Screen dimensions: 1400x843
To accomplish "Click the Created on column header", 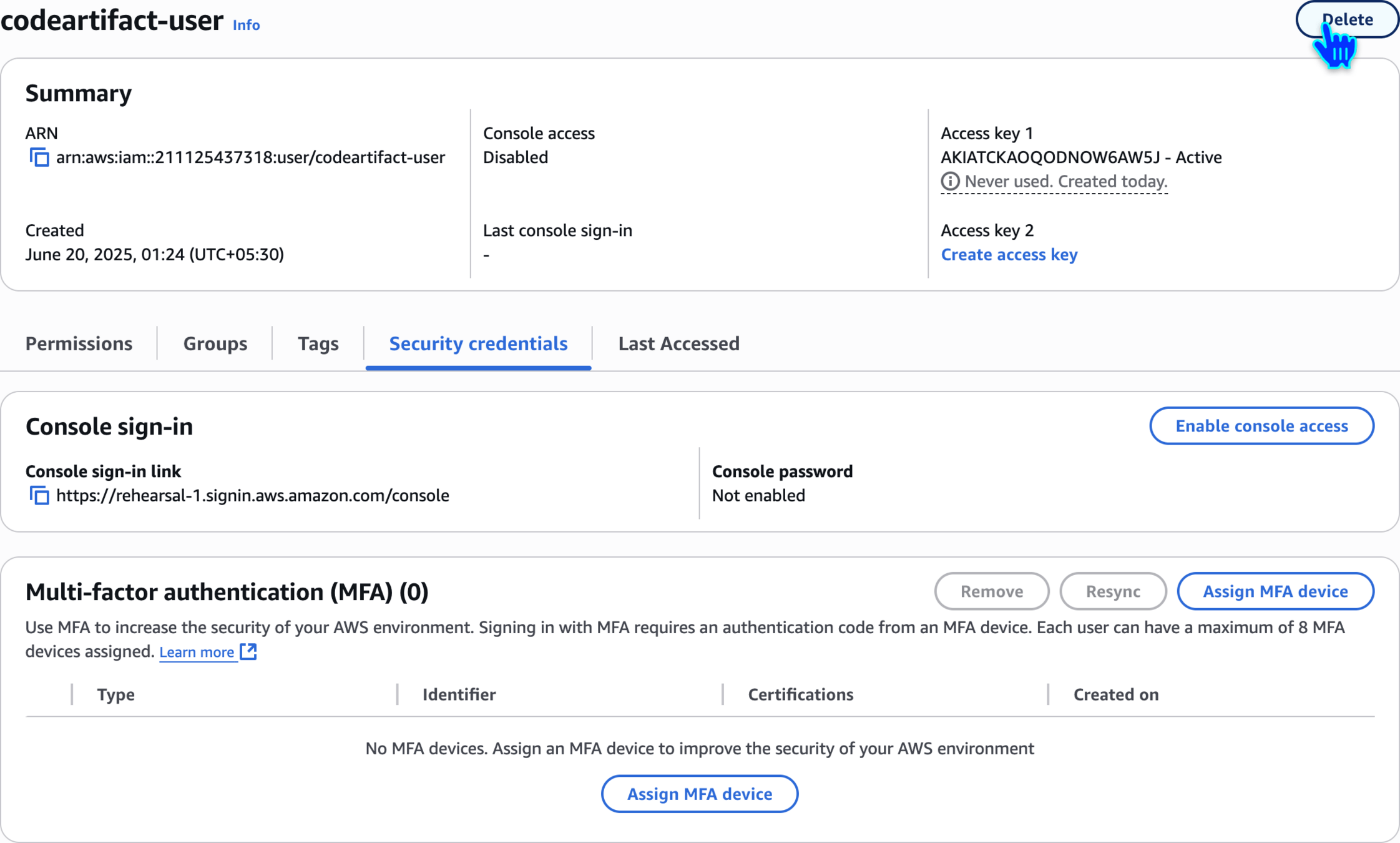I will [x=1115, y=694].
